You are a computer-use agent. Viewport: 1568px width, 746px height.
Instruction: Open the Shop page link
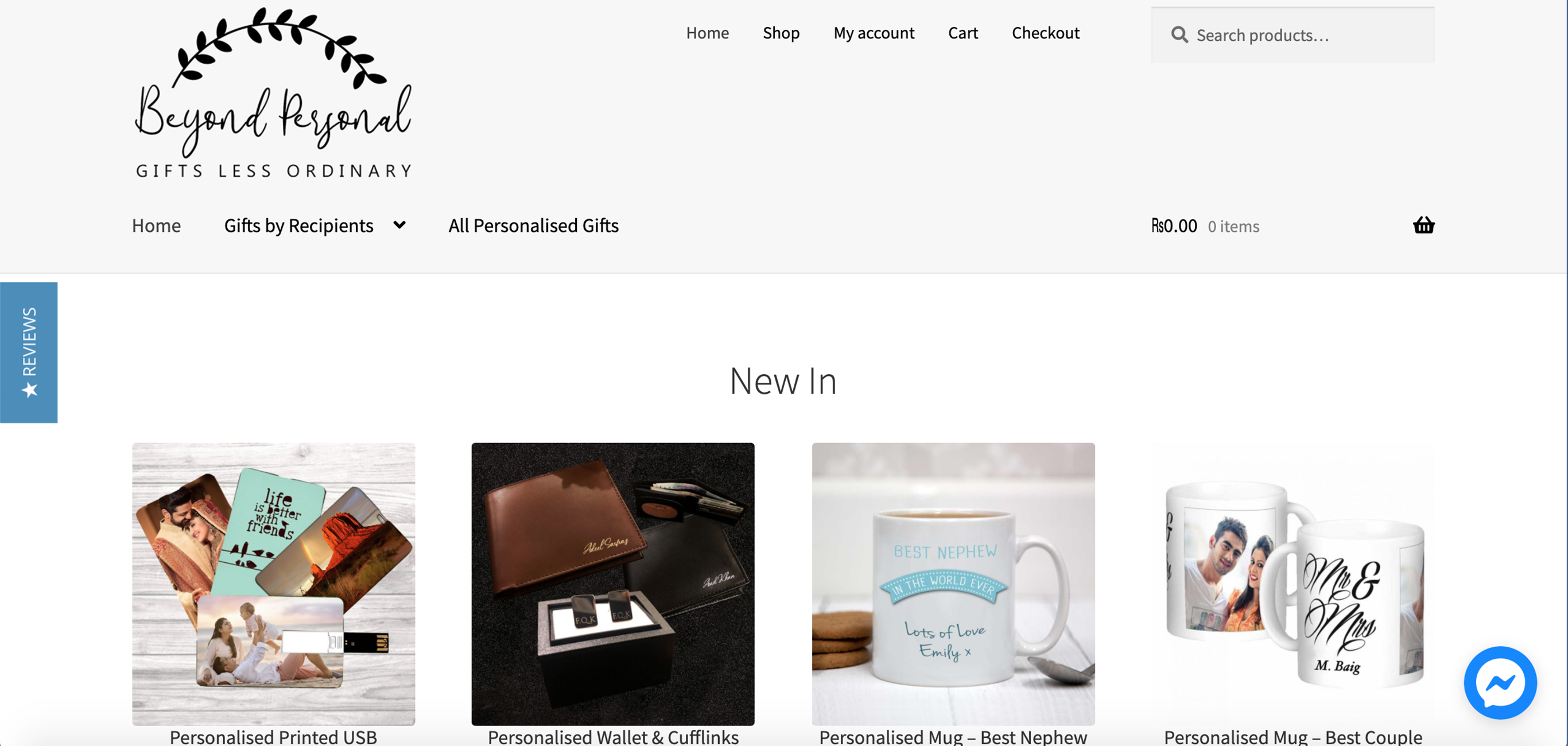pyautogui.click(x=781, y=33)
